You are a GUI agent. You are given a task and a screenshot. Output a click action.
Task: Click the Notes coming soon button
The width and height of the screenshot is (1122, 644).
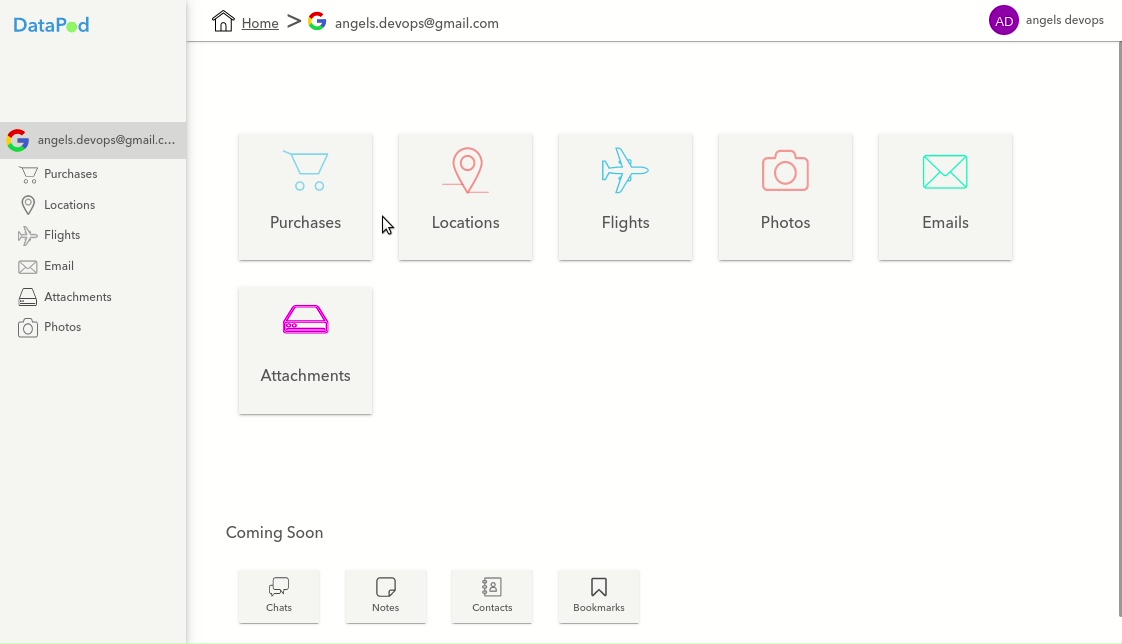pos(385,596)
